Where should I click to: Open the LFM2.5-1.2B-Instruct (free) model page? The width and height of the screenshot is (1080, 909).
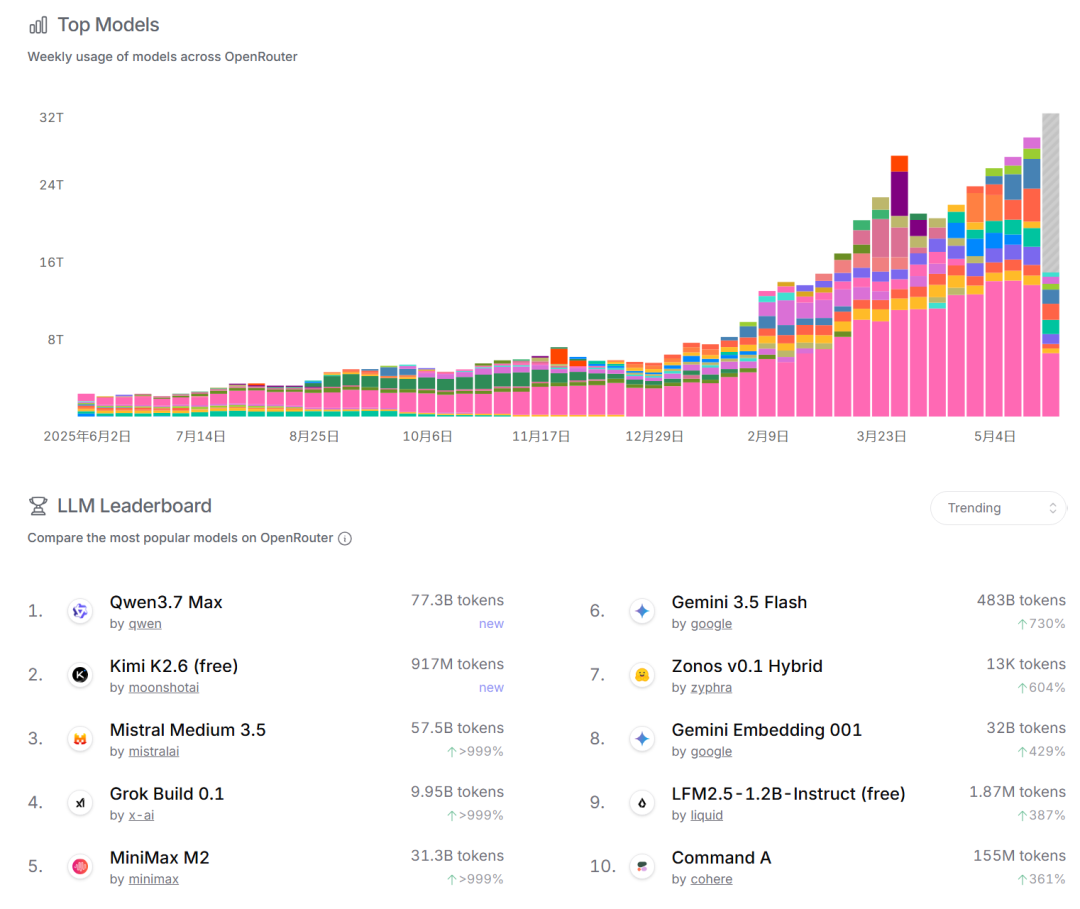point(788,794)
